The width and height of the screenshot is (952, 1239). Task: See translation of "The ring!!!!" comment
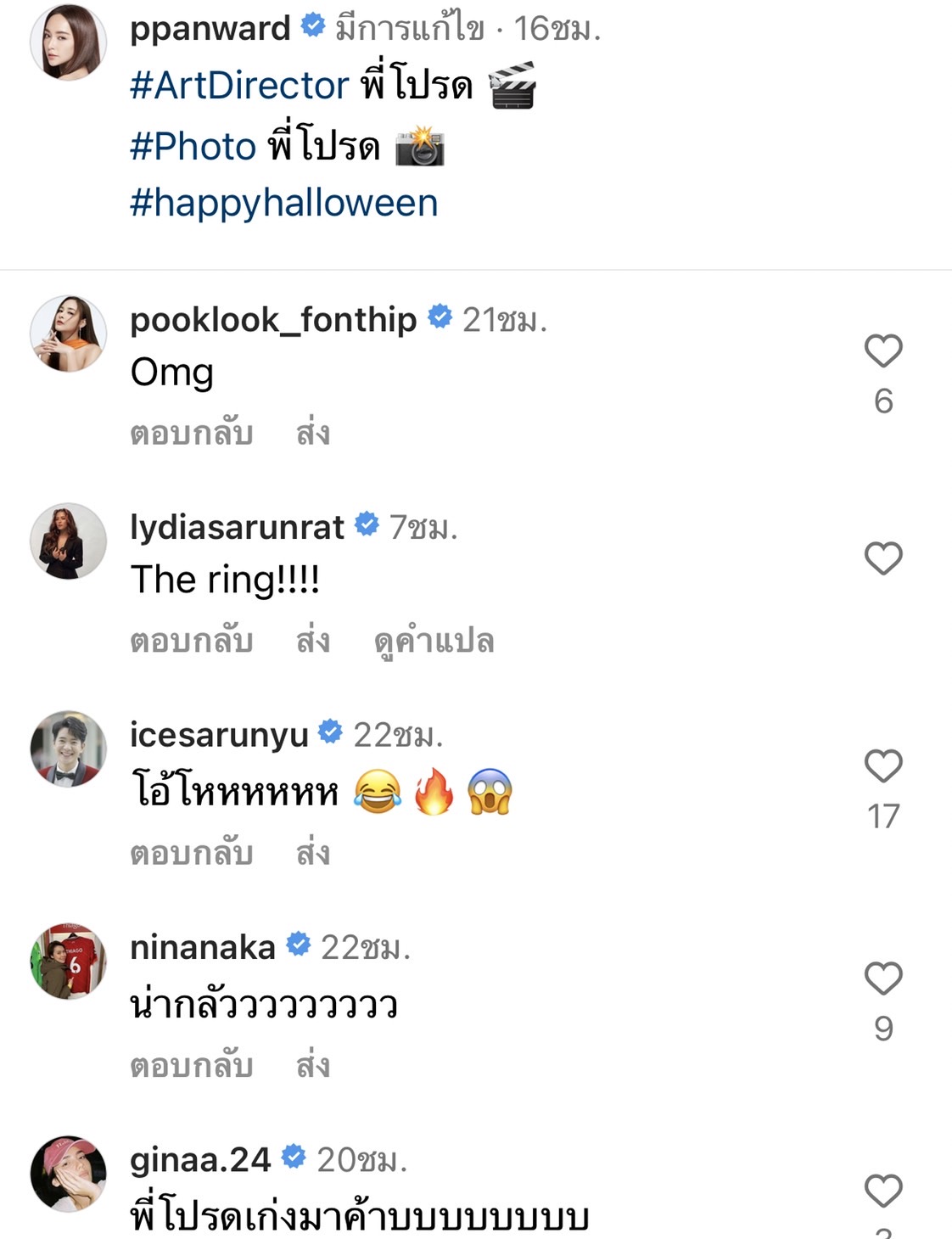434,642
